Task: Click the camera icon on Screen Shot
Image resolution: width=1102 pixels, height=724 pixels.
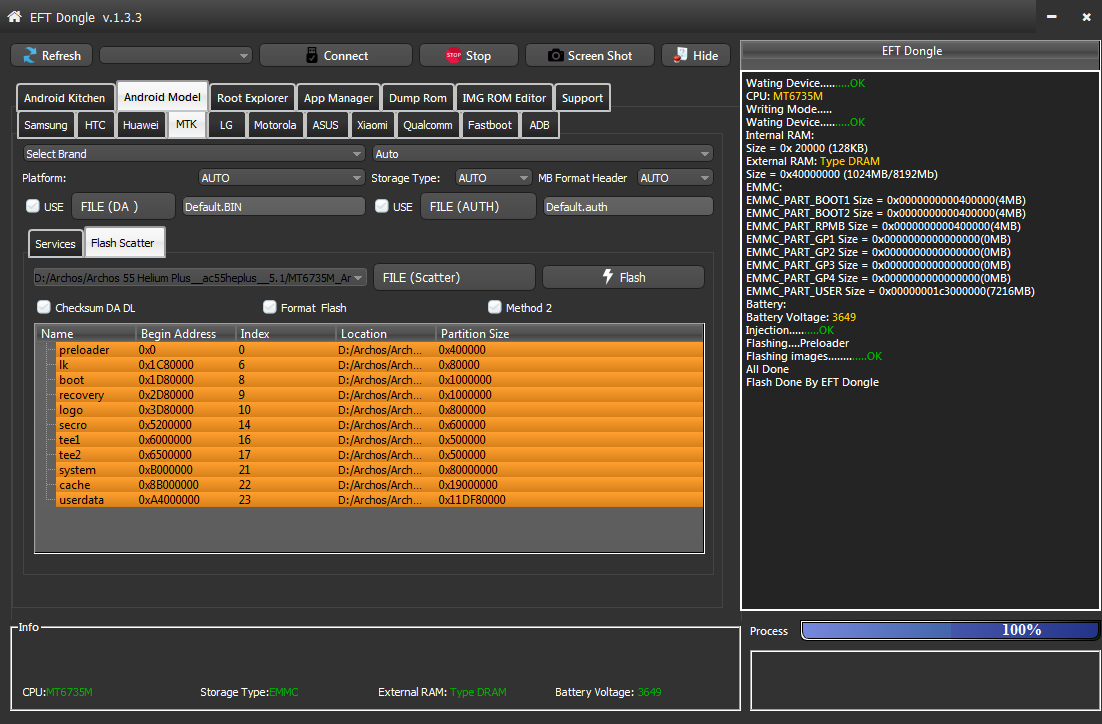Action: pyautogui.click(x=555, y=56)
